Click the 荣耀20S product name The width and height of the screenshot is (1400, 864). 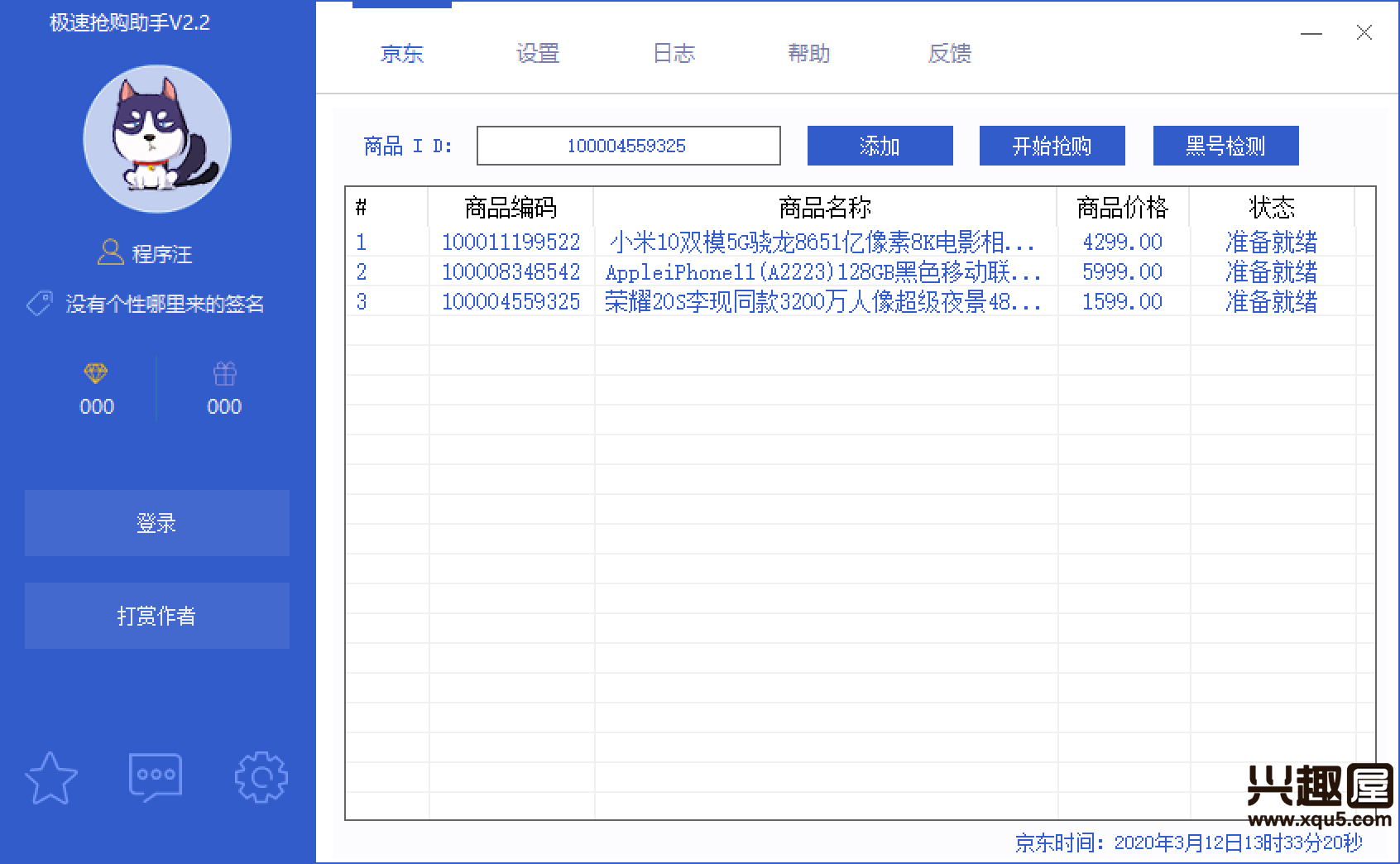tap(823, 302)
